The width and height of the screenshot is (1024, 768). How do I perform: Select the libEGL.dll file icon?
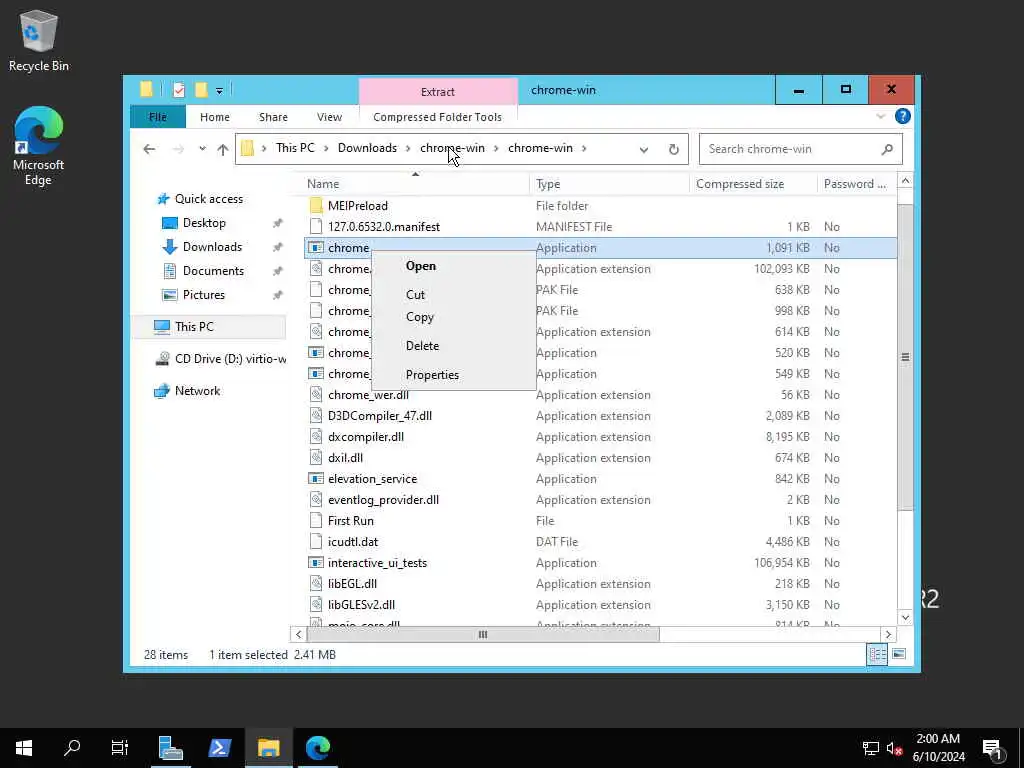coord(316,584)
